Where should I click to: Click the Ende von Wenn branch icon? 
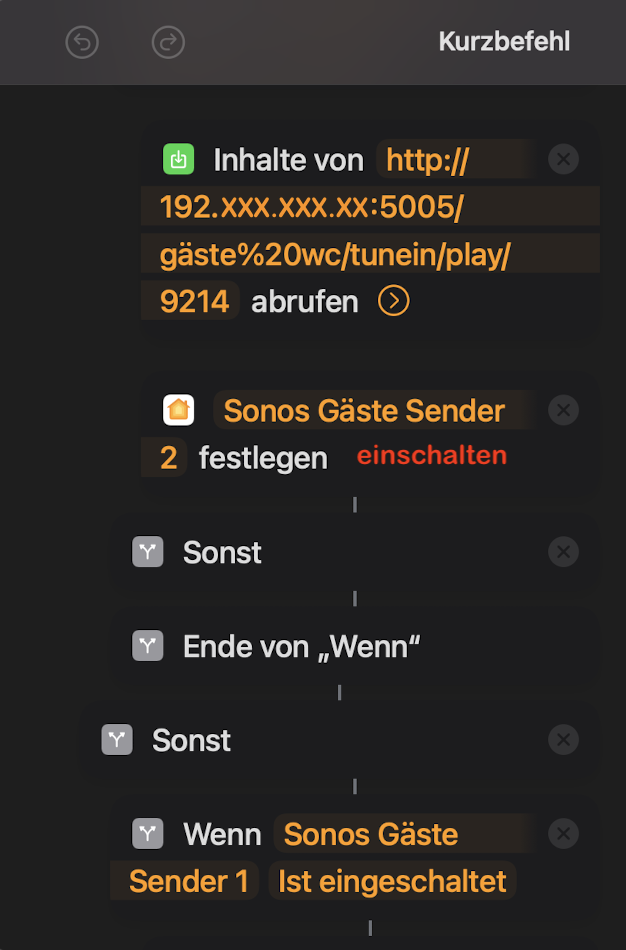coord(148,647)
